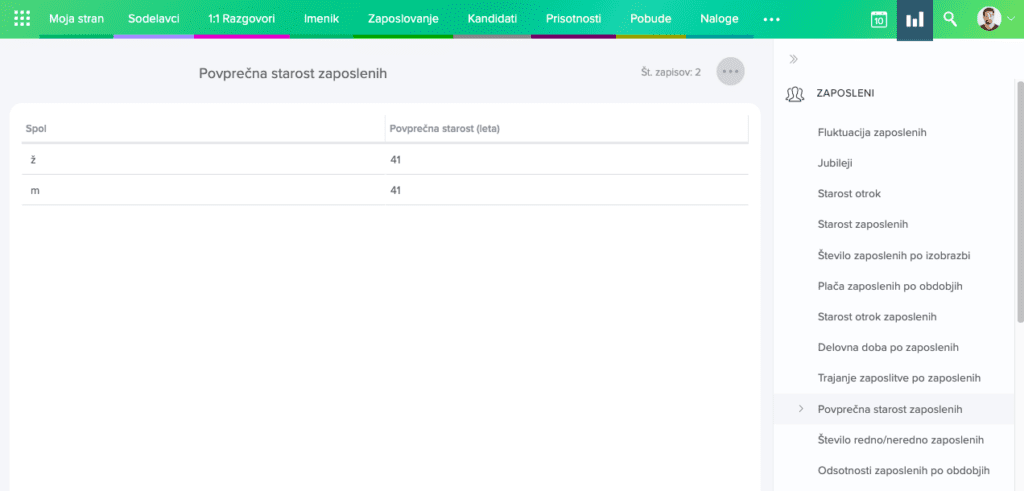The width and height of the screenshot is (1024, 491).
Task: Open the Kandidati tab
Action: point(492,19)
